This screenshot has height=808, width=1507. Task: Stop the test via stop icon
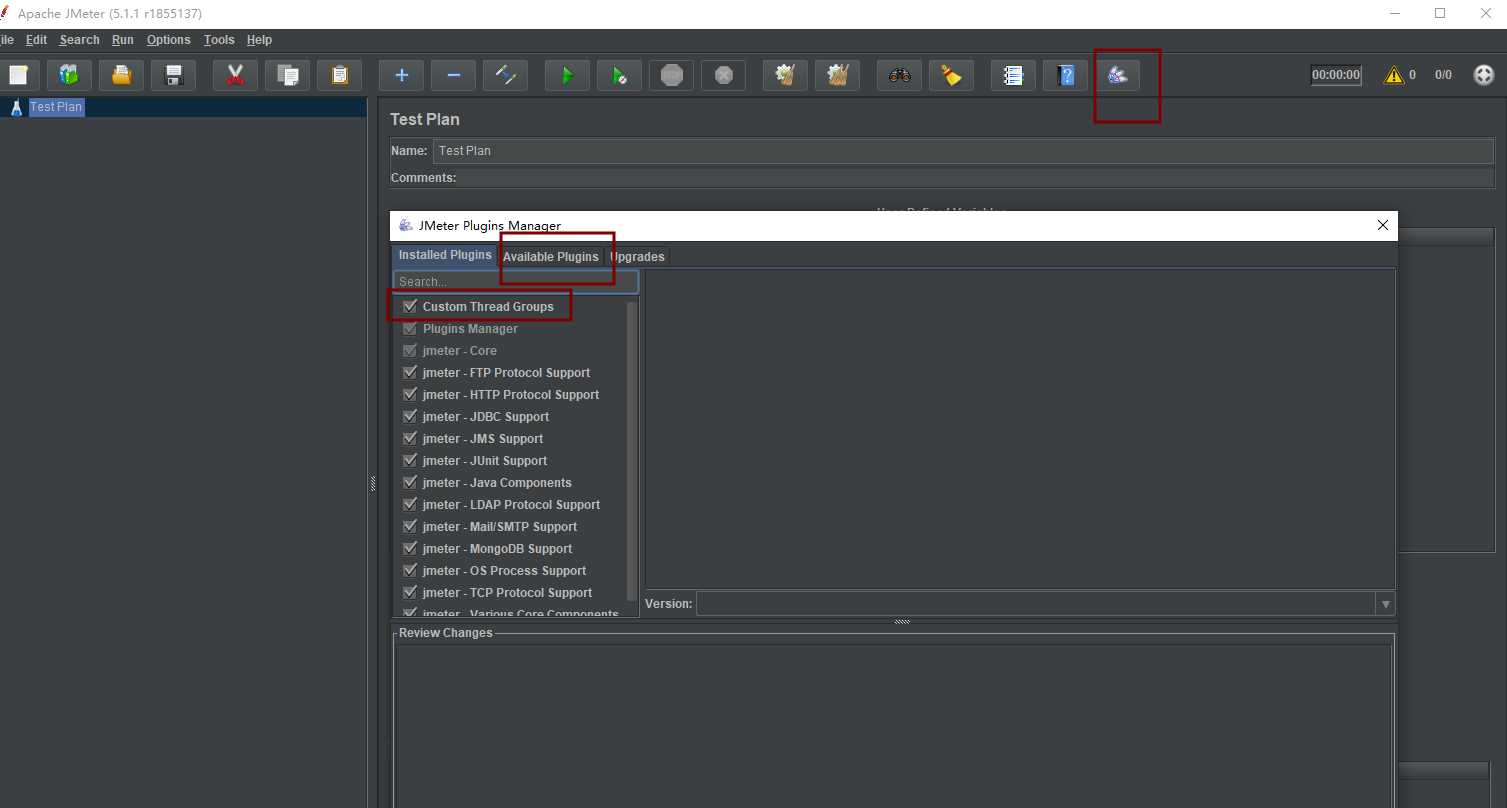671,75
